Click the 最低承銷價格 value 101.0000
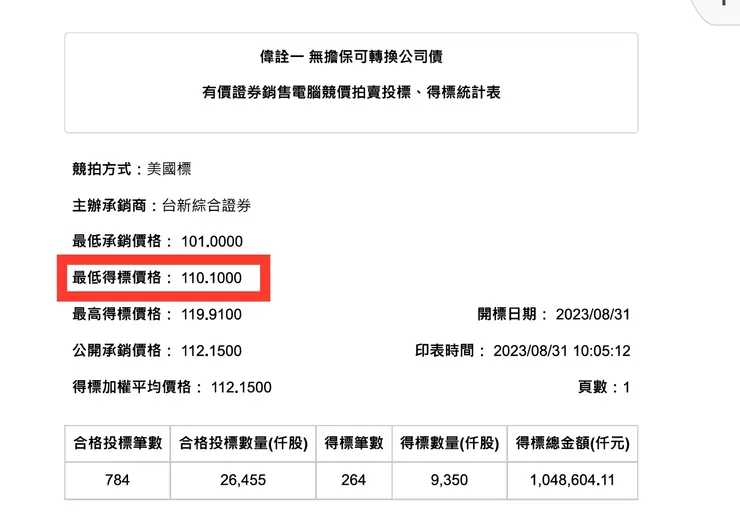Viewport: 740px width, 528px height. pyautogui.click(x=212, y=242)
